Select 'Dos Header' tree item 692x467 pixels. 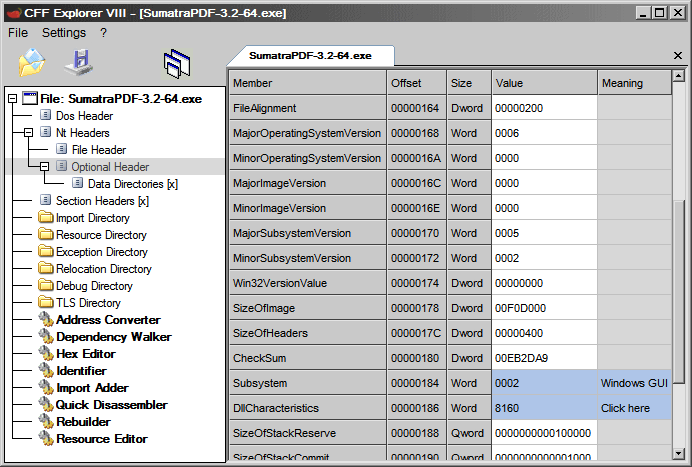(x=84, y=116)
